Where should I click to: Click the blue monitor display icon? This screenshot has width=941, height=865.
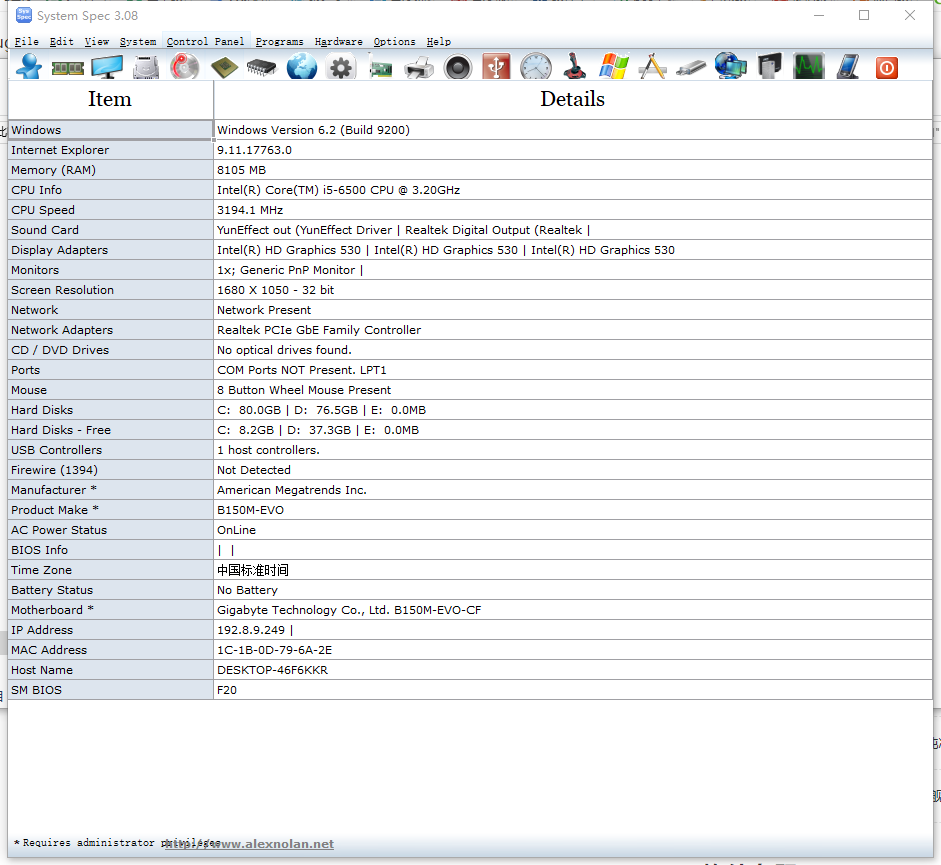point(107,67)
